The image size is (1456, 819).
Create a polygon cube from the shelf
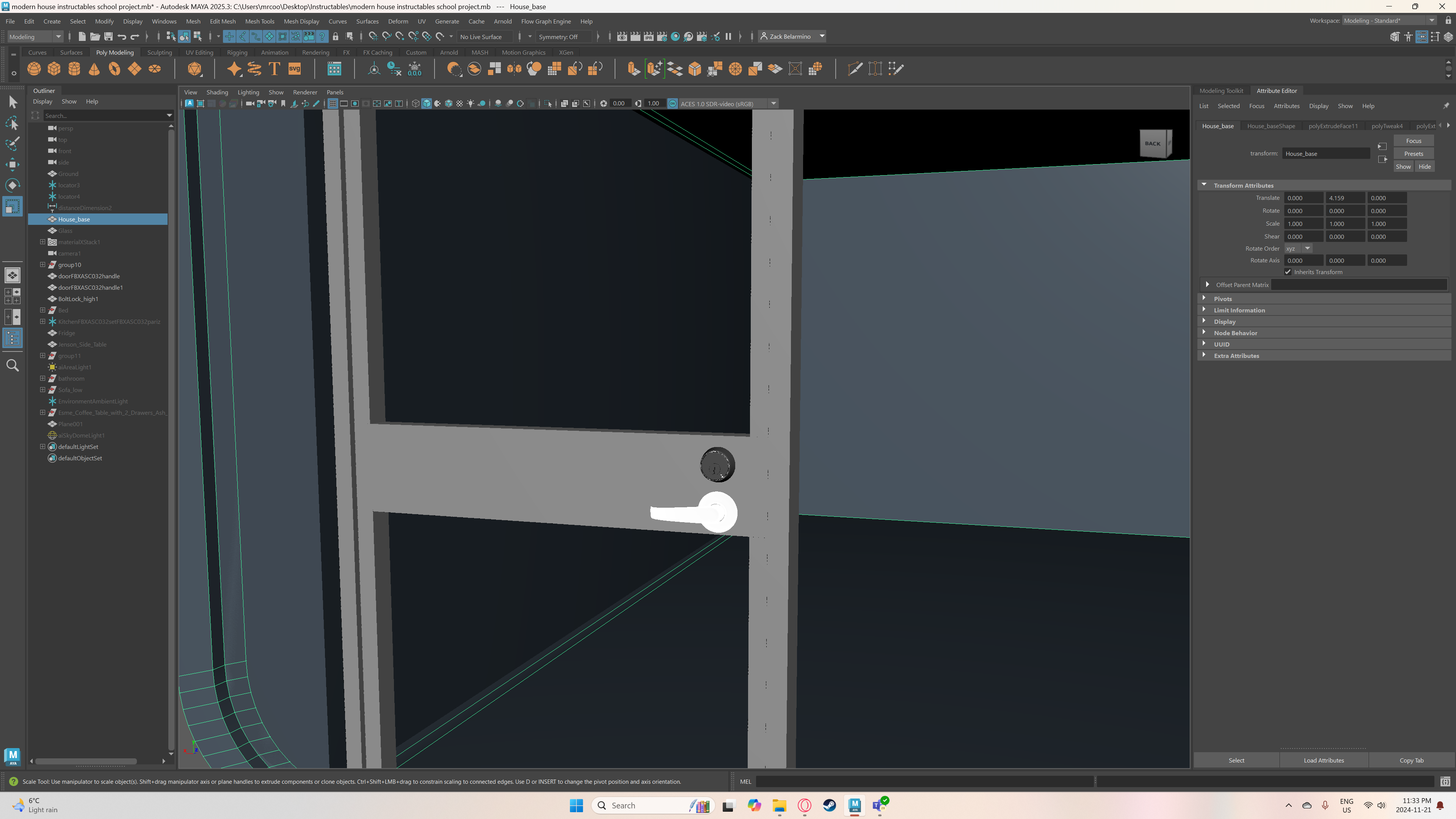[54, 69]
